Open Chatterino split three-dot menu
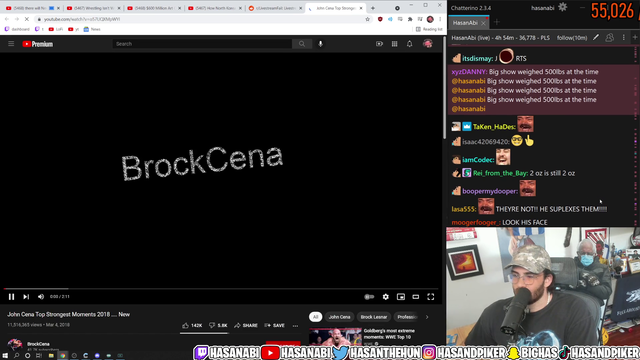Viewport: 640px width, 360px height. pyautogui.click(x=623, y=38)
